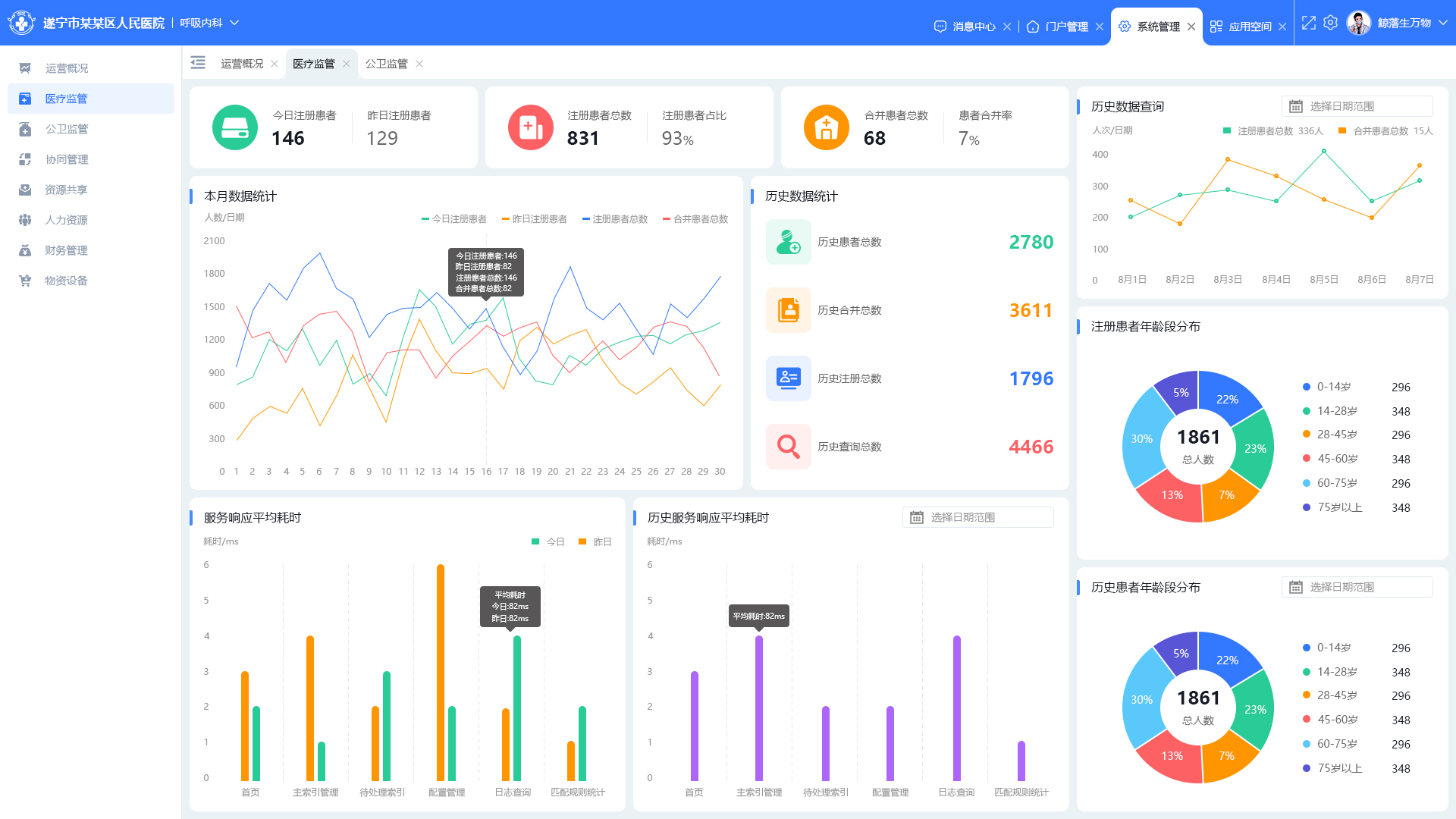Click the sidebar collapse menu icon

(198, 63)
